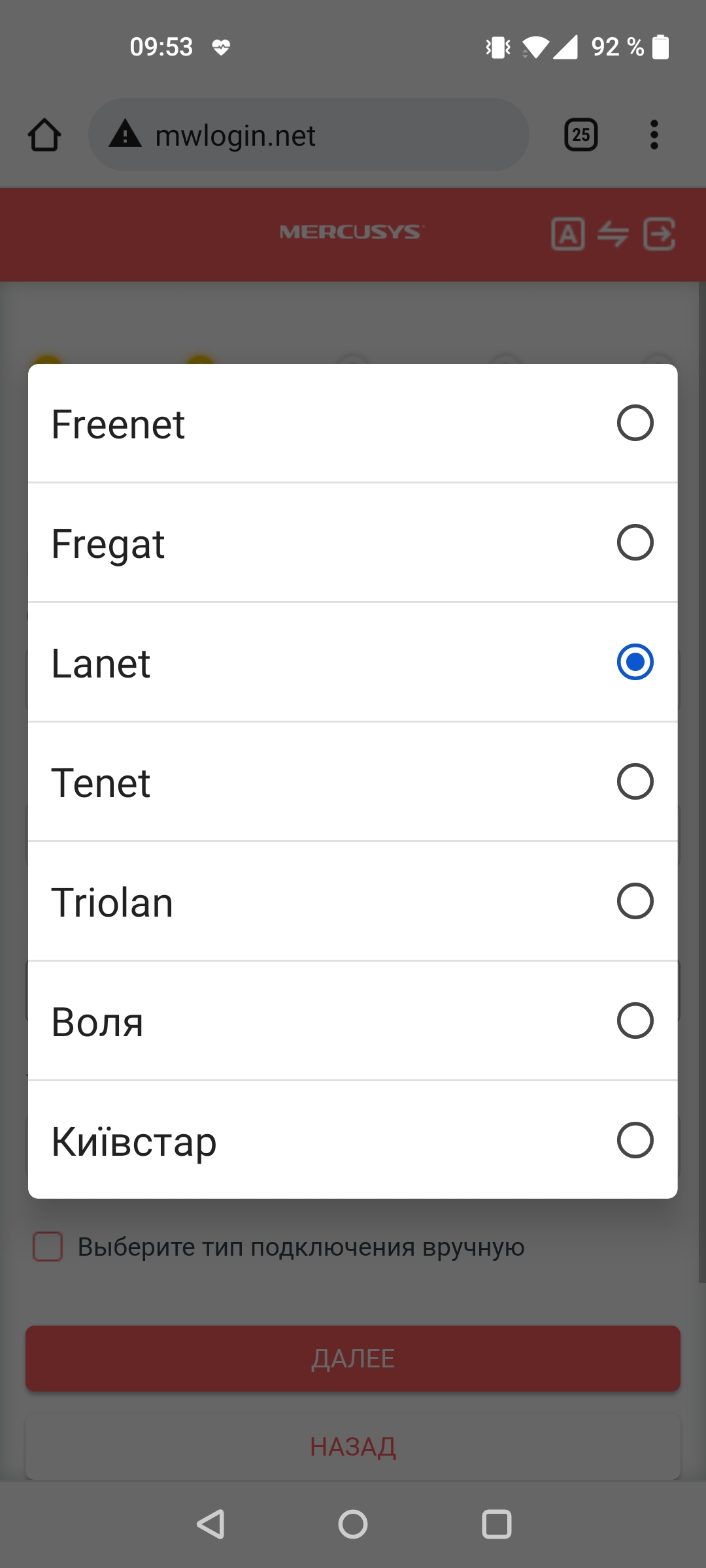
Task: Select the Lanet radio option
Action: [635, 662]
